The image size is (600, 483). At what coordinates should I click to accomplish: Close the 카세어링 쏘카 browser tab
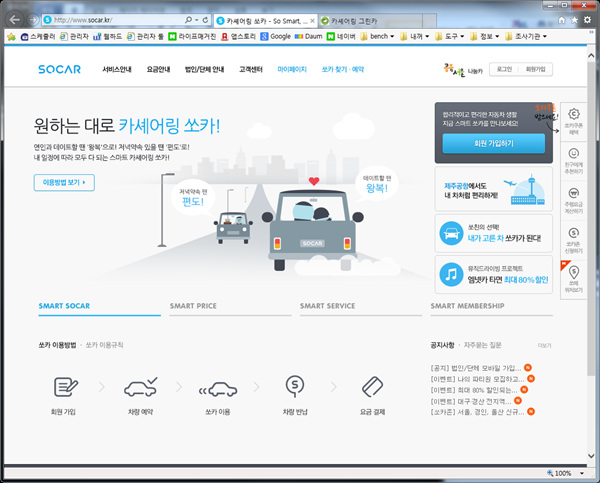(312, 21)
